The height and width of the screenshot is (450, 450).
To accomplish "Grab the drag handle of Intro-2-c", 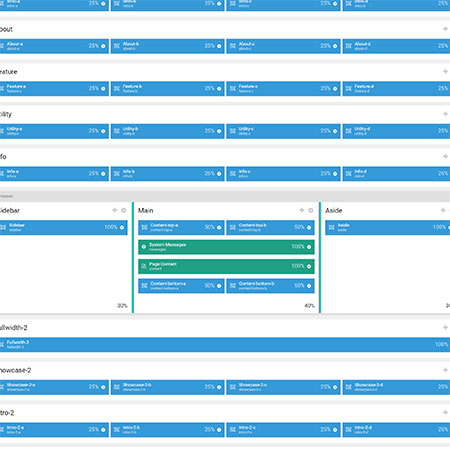I will [233, 430].
